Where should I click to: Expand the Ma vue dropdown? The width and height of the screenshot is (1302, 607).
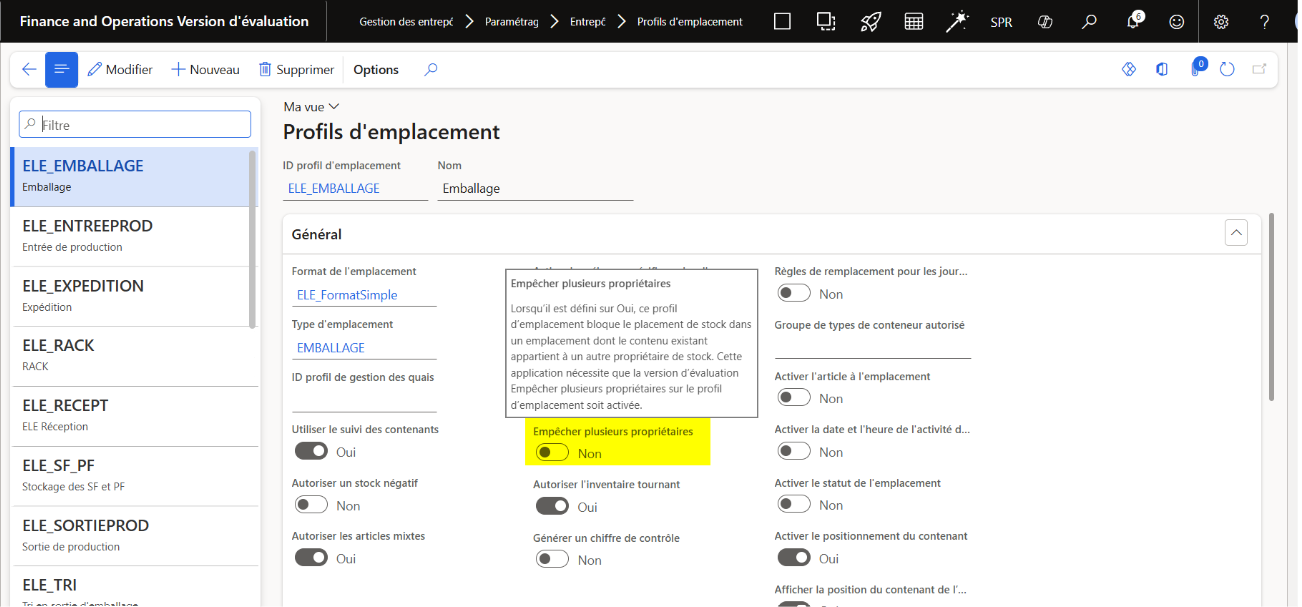(x=312, y=107)
